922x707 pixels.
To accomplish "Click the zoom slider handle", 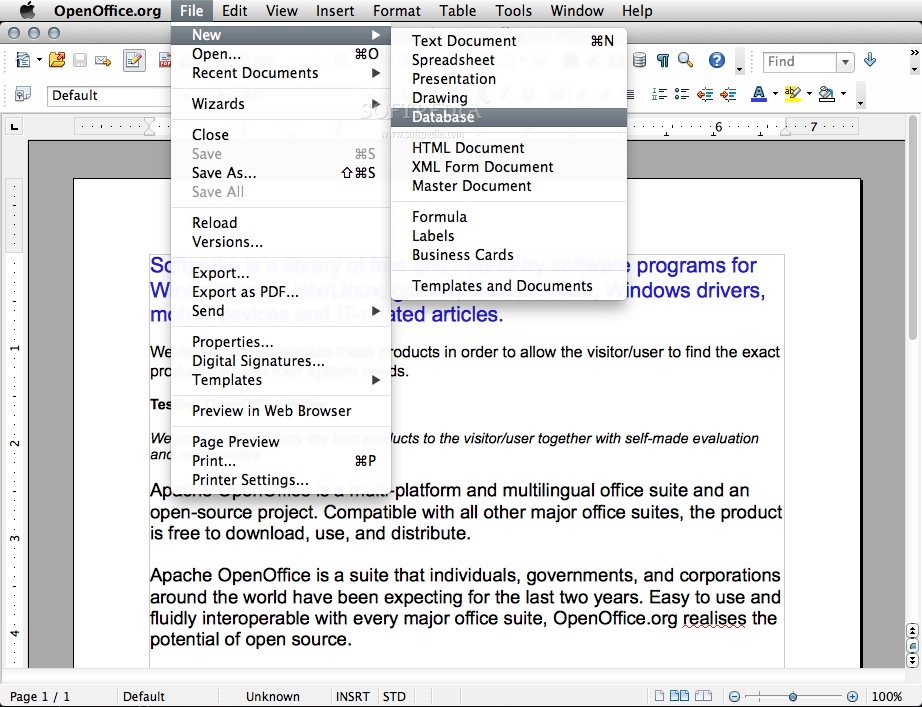I will click(793, 696).
